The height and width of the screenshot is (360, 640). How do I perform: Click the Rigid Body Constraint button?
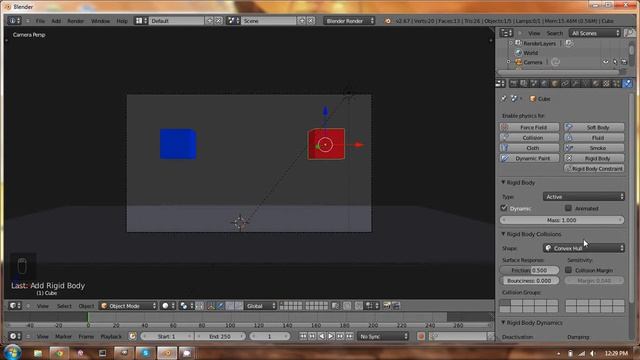(594, 168)
